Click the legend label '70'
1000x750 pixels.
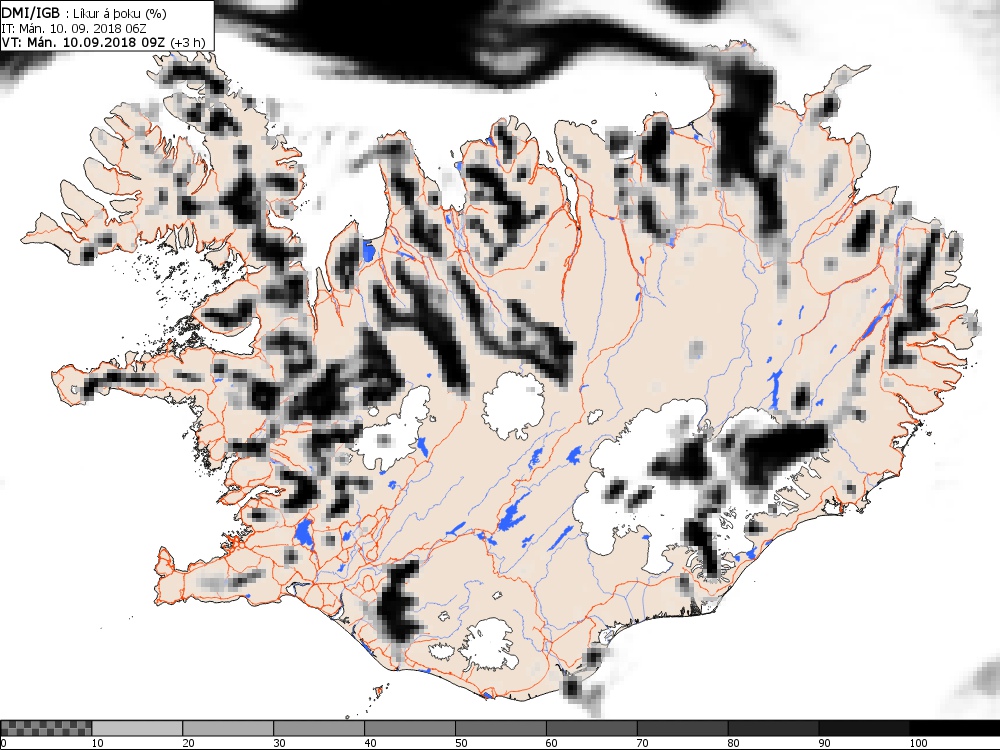tap(643, 743)
